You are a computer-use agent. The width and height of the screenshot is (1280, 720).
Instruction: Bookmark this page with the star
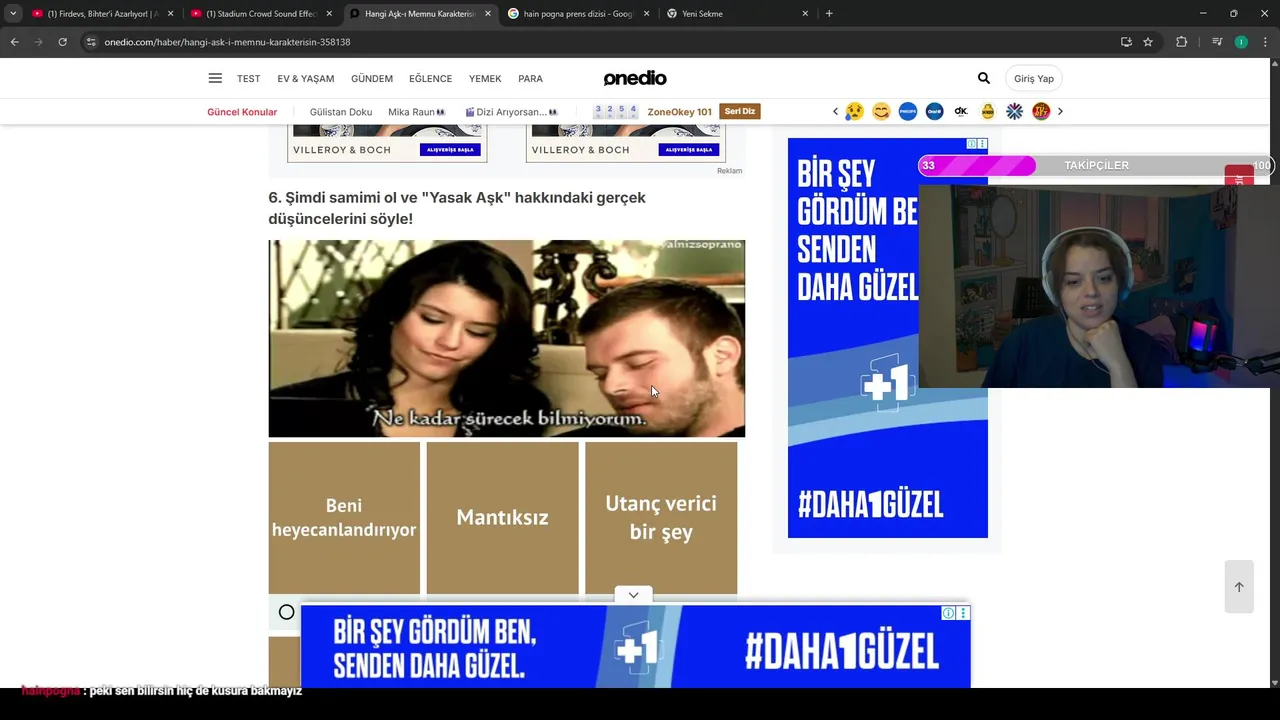(x=1148, y=42)
